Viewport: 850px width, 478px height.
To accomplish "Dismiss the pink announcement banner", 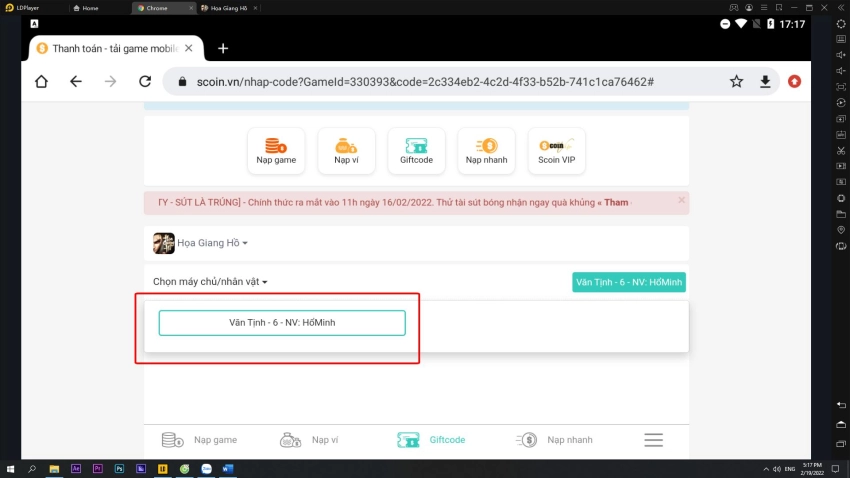I will click(681, 200).
